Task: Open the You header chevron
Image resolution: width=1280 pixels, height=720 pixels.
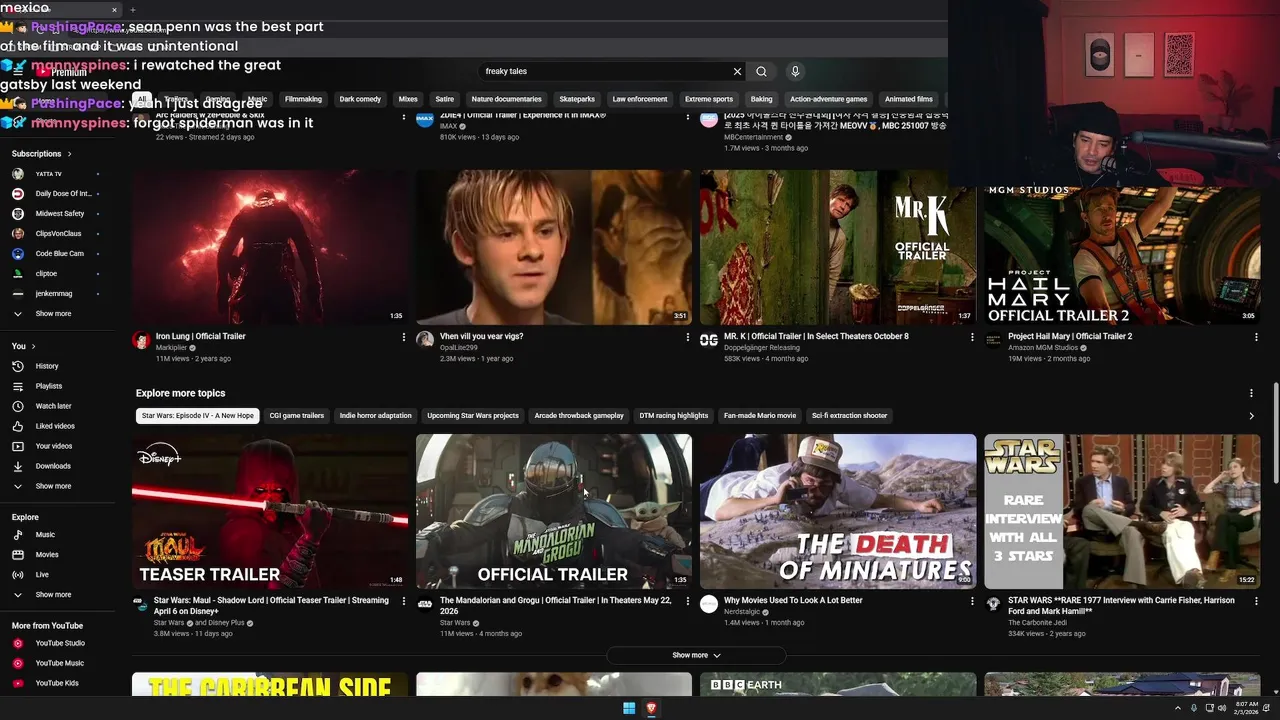Action: 33,346
